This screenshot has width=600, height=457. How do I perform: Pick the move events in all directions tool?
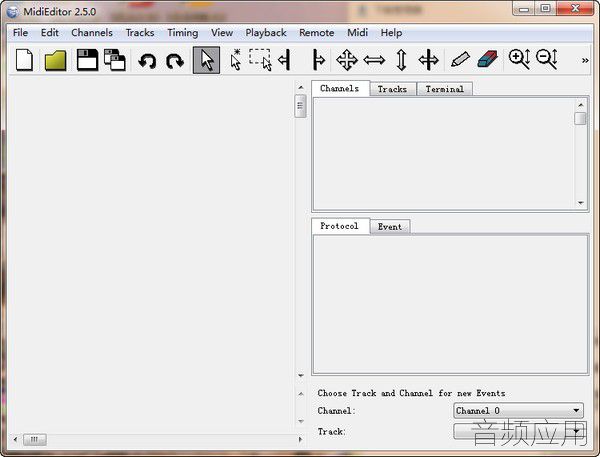347,60
